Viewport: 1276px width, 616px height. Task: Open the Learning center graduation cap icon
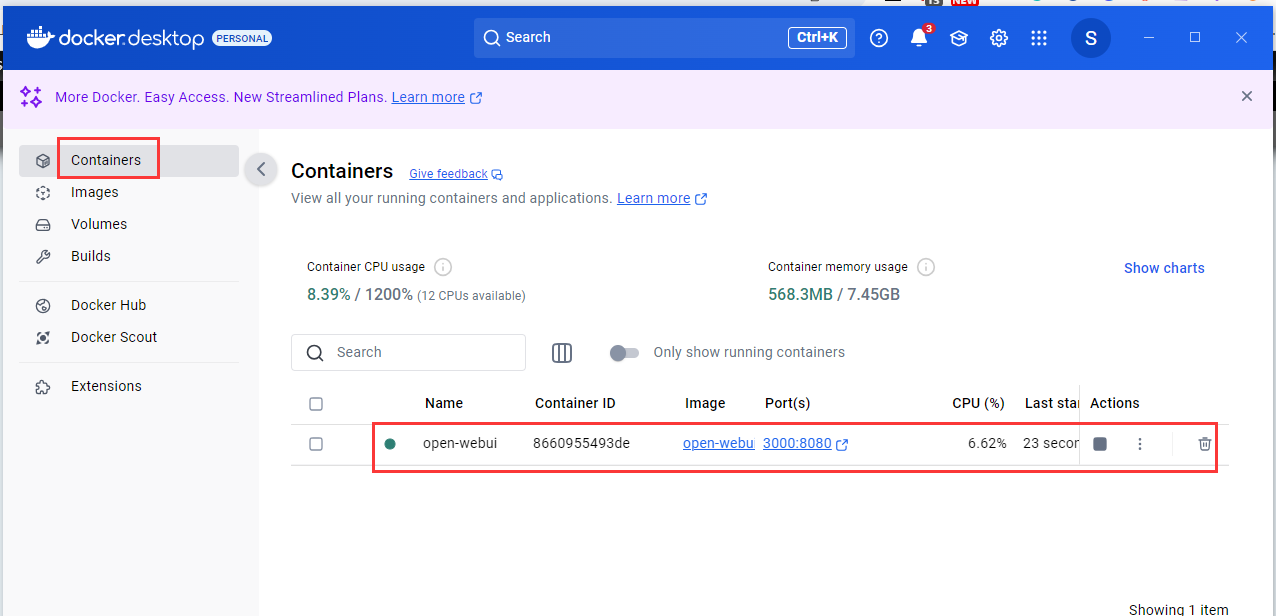point(959,38)
